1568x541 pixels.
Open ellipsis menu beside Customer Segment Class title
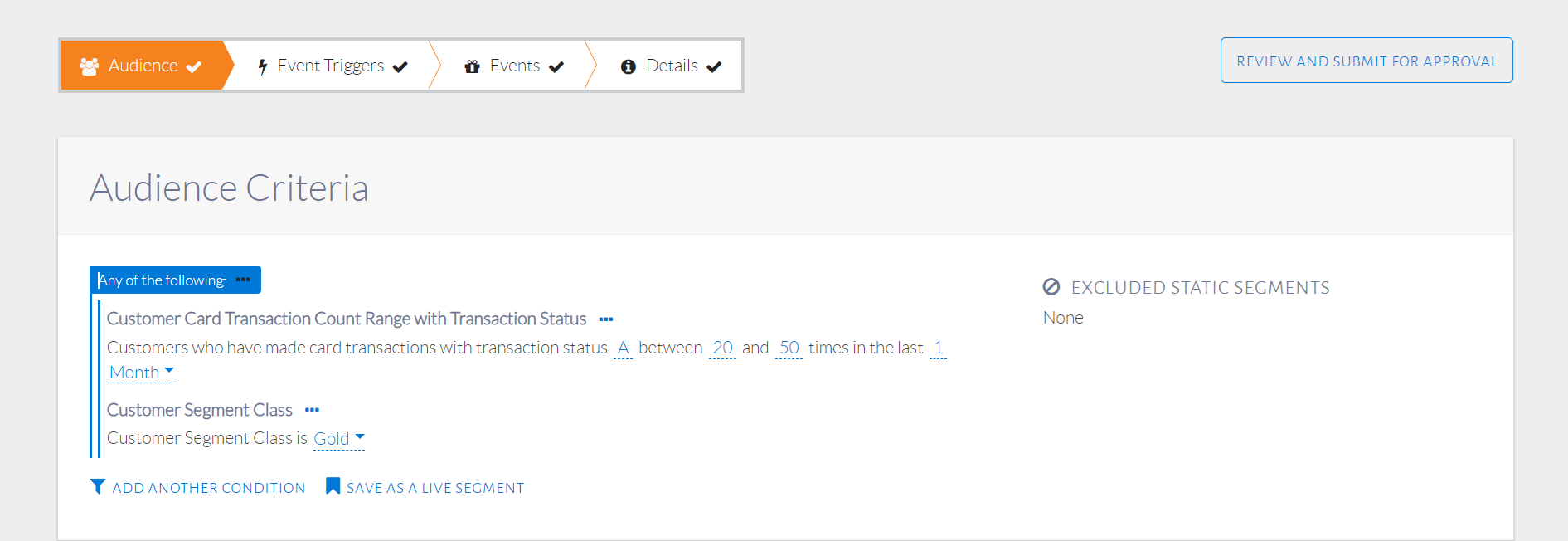click(312, 410)
